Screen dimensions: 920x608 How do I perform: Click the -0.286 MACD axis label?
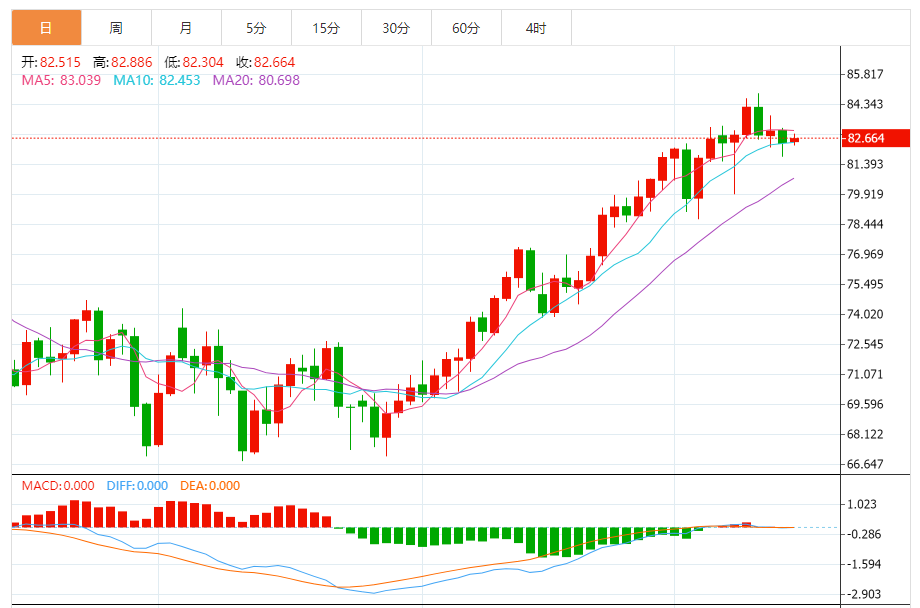coord(862,533)
